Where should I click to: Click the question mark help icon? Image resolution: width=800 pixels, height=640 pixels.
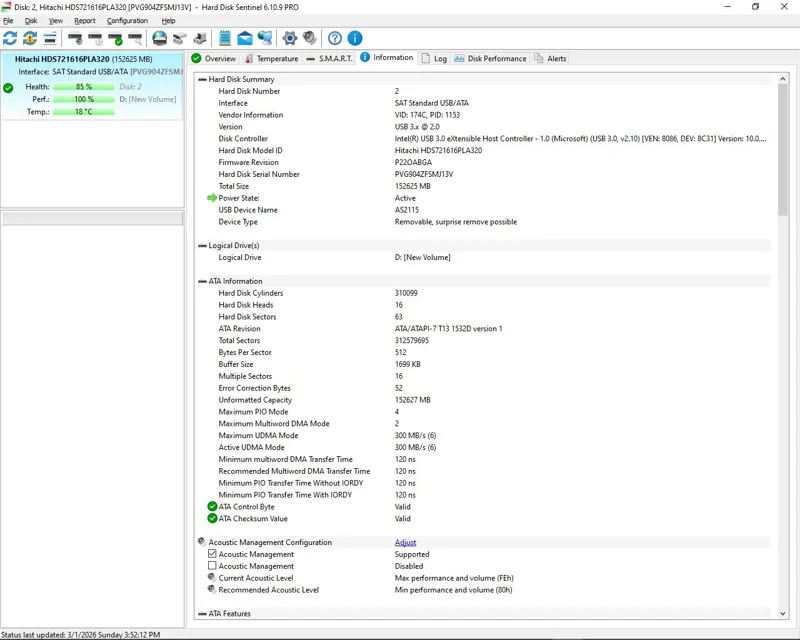coord(335,38)
